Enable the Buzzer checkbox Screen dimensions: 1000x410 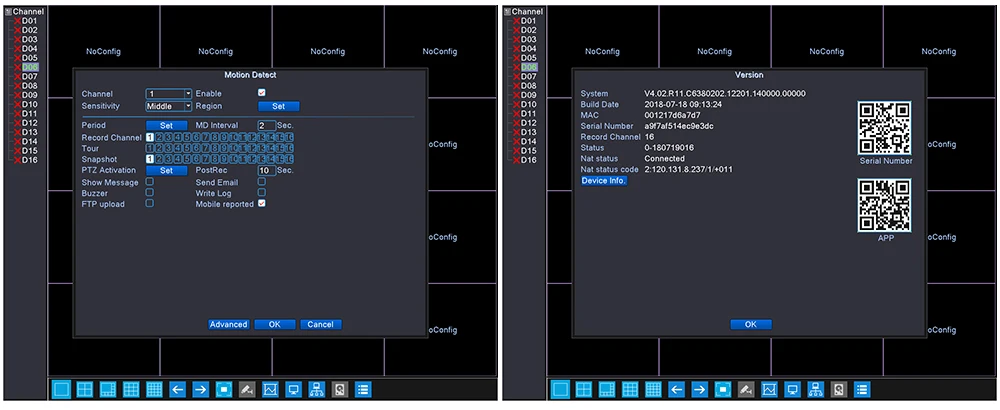pos(150,193)
